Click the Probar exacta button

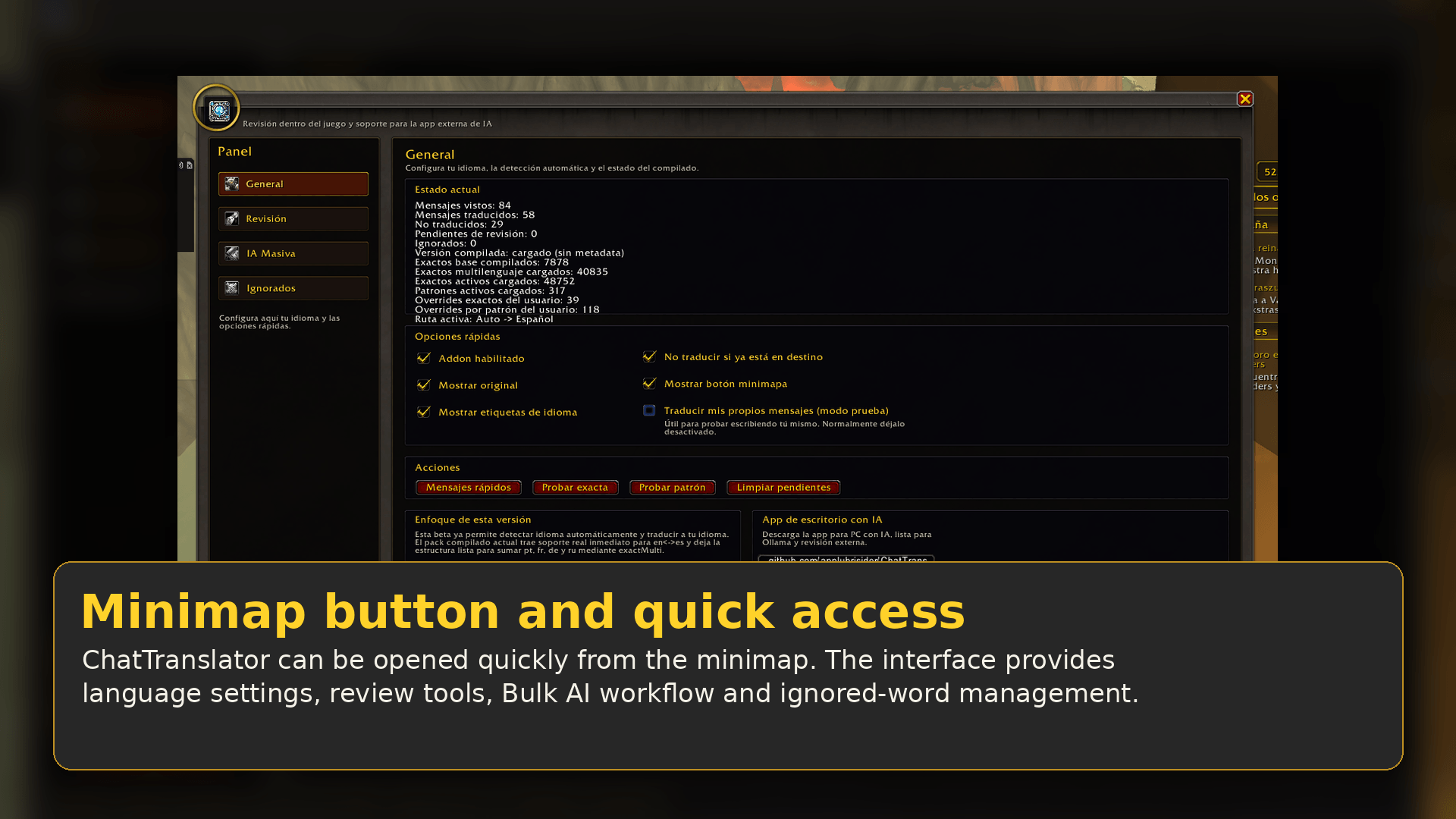[575, 488]
